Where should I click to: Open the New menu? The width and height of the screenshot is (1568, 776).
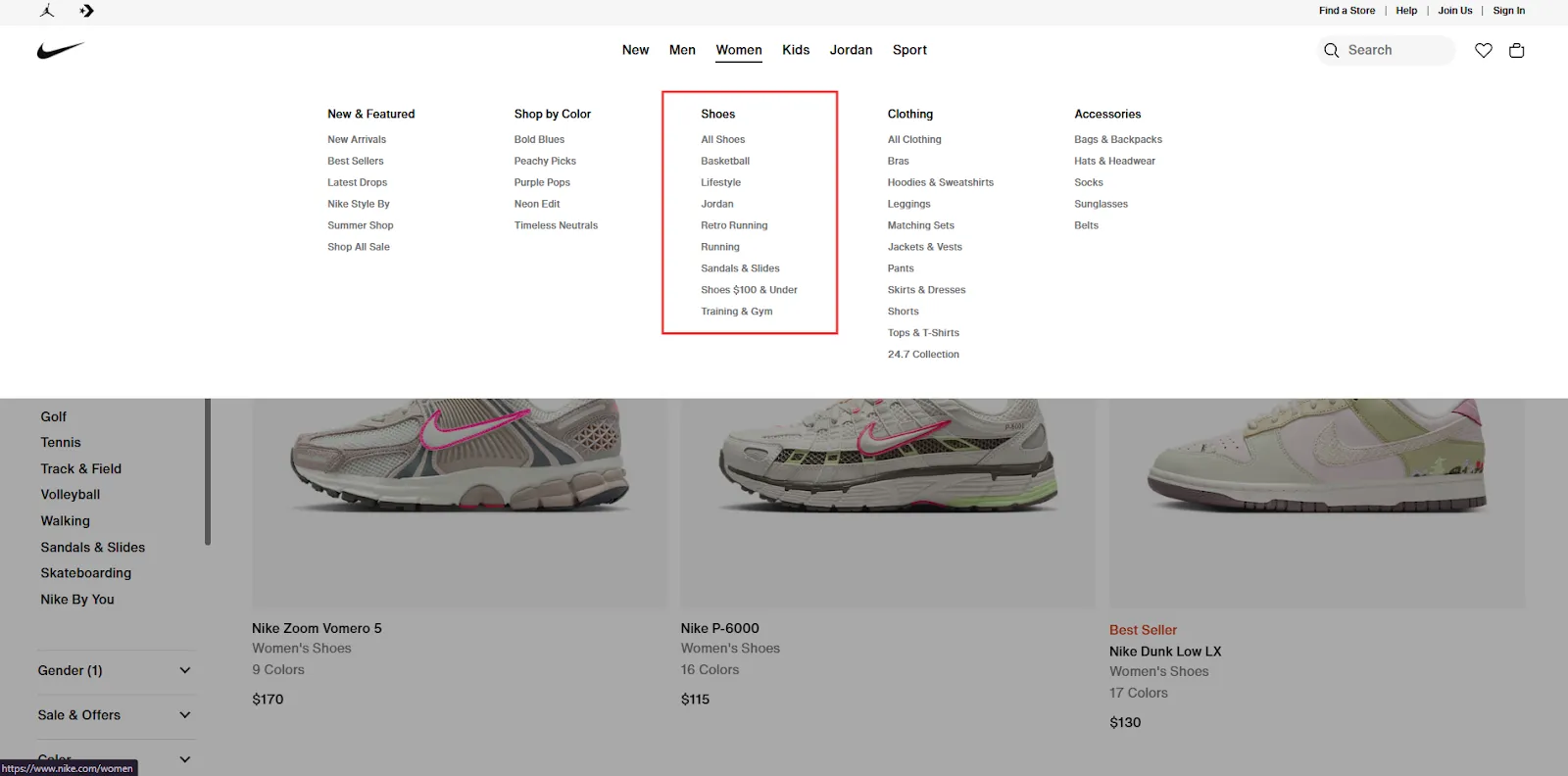click(635, 50)
